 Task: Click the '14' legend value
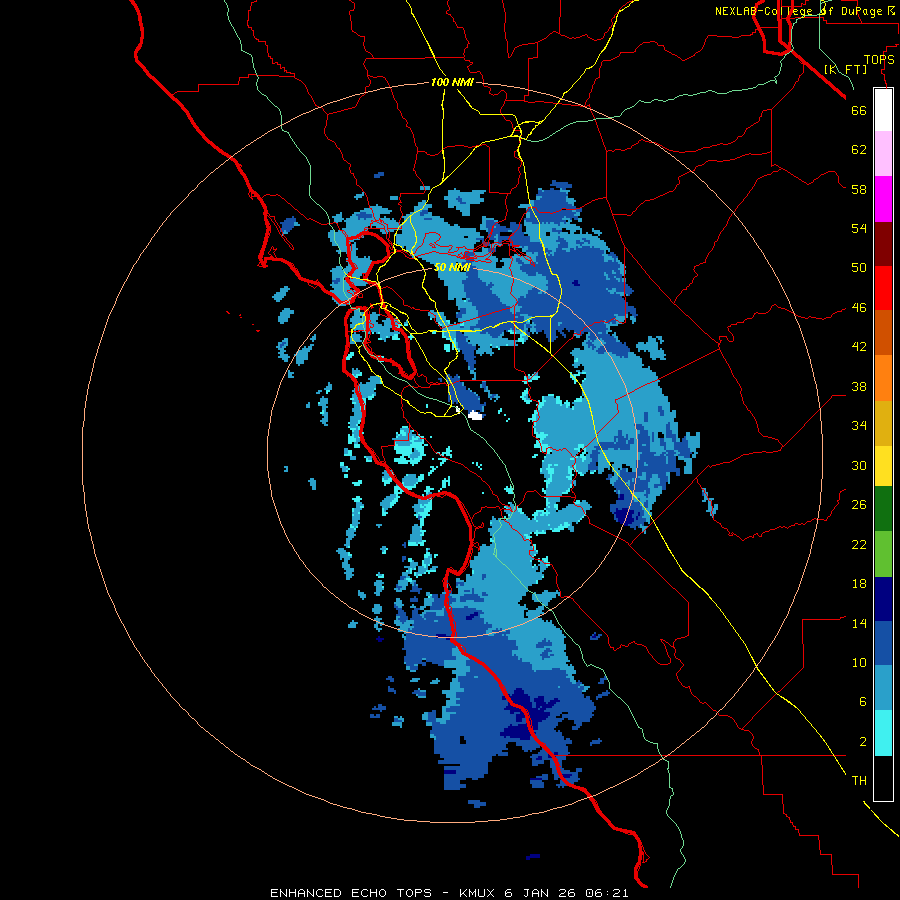tap(859, 623)
